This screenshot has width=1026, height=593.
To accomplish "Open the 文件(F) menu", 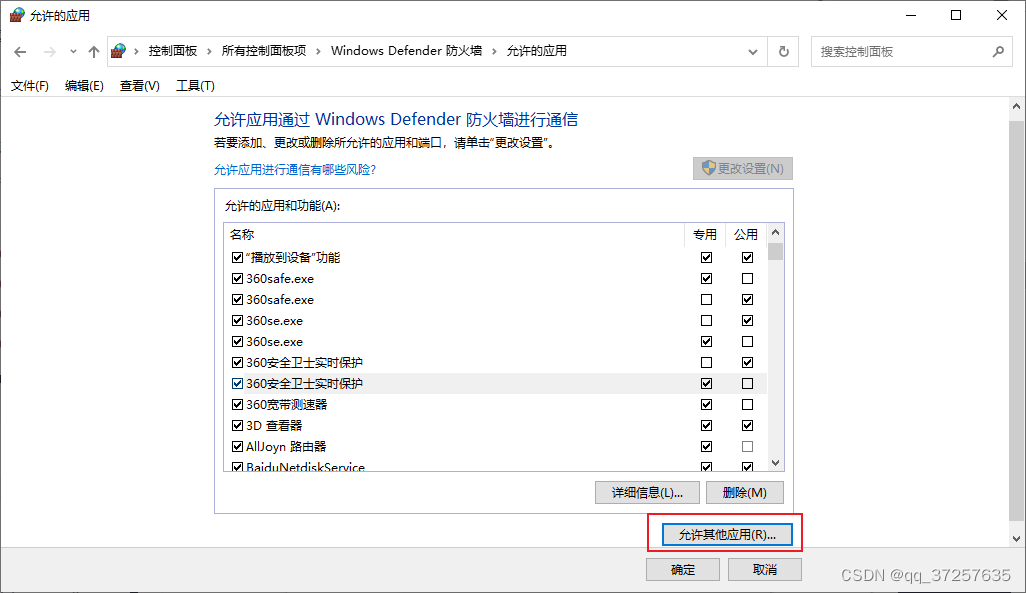I will [29, 86].
